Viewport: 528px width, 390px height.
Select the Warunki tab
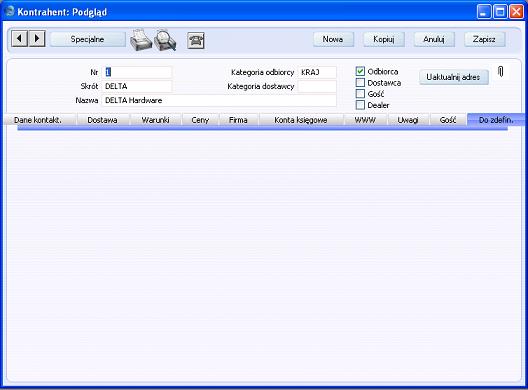point(155,120)
